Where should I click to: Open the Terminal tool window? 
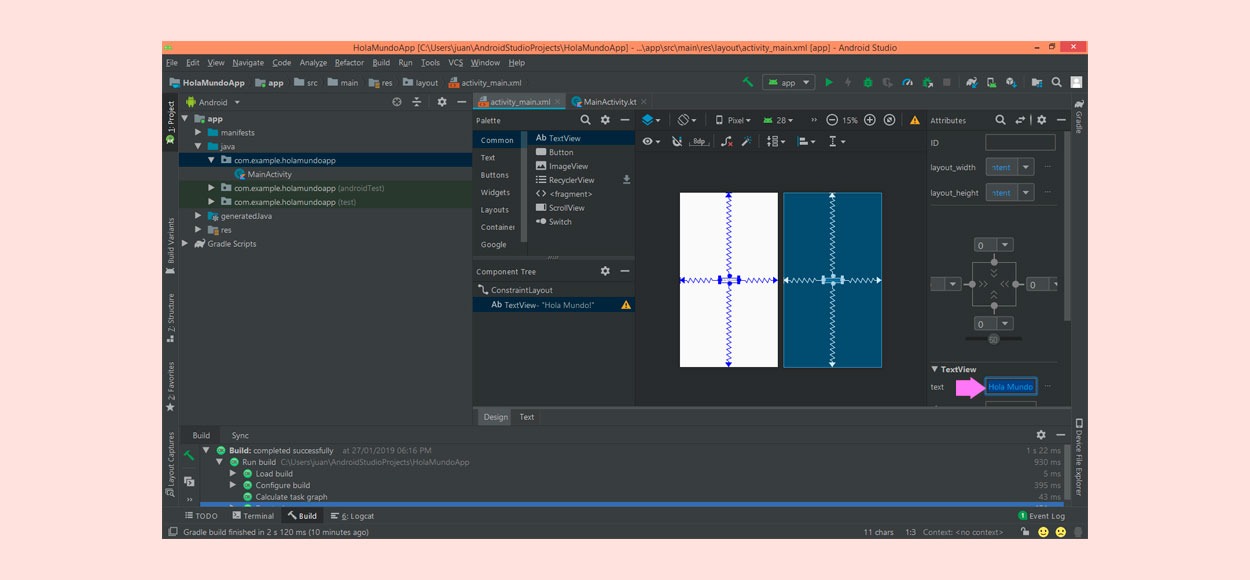point(252,516)
